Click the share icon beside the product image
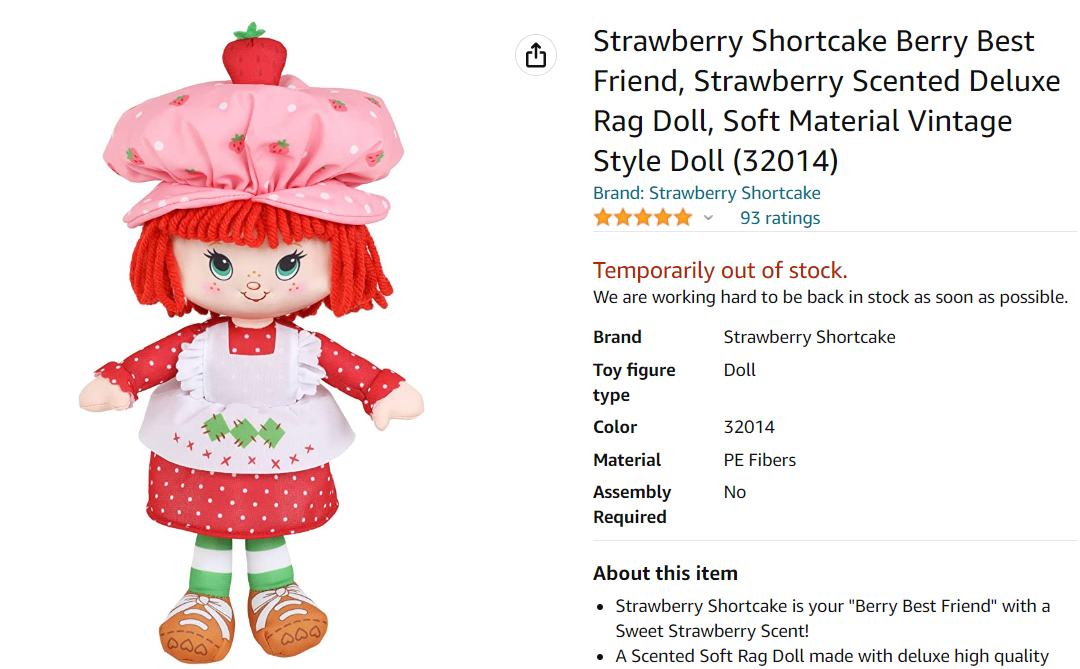The height and width of the screenshot is (669, 1080). [537, 54]
